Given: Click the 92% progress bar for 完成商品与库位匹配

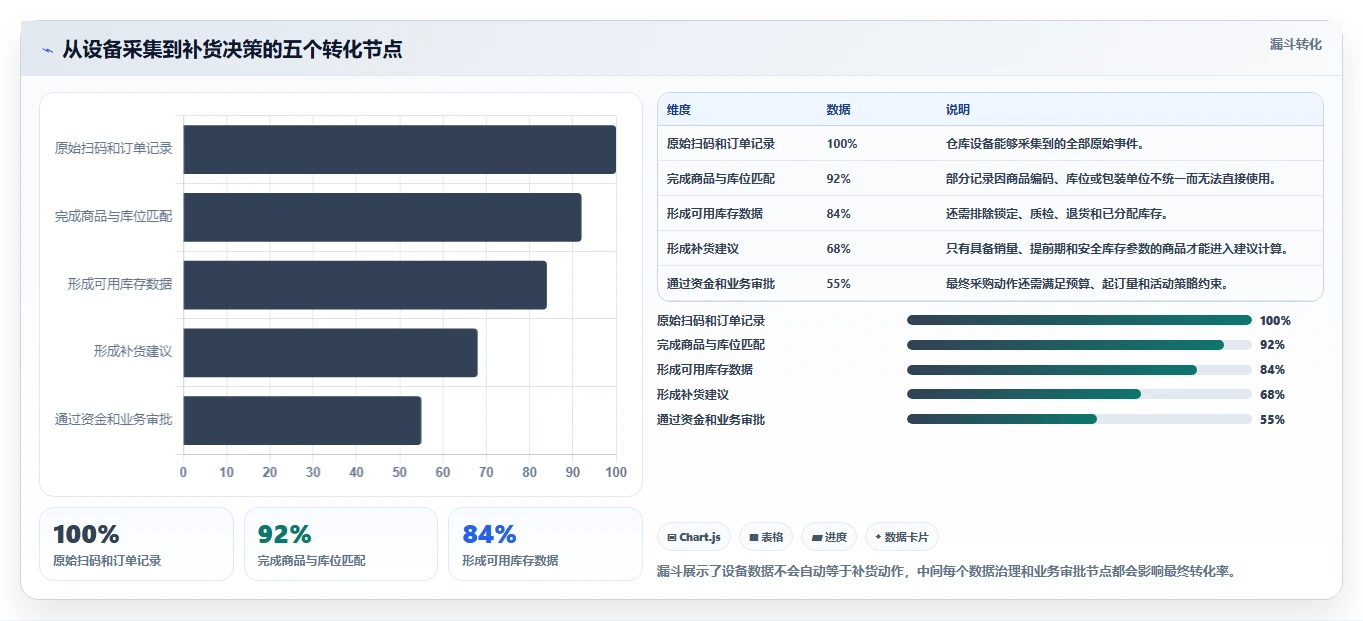Looking at the screenshot, I should coord(1079,345).
